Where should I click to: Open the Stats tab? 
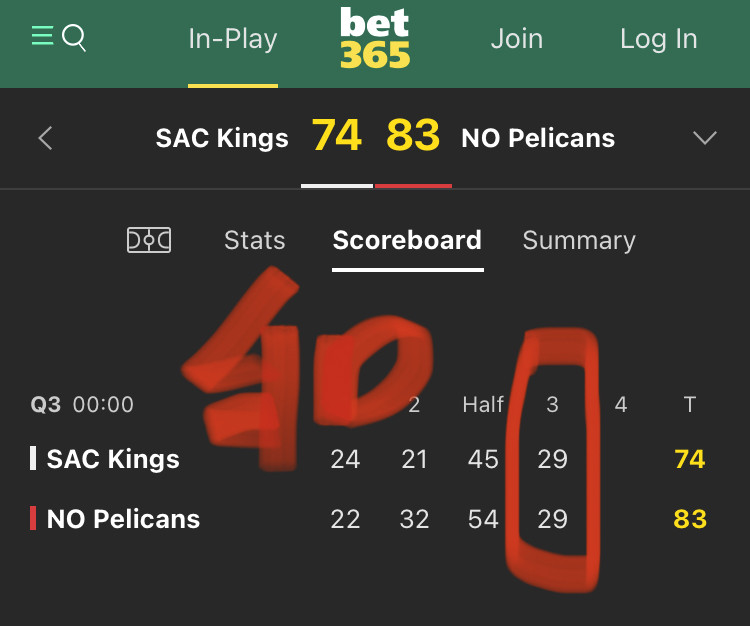[x=254, y=240]
